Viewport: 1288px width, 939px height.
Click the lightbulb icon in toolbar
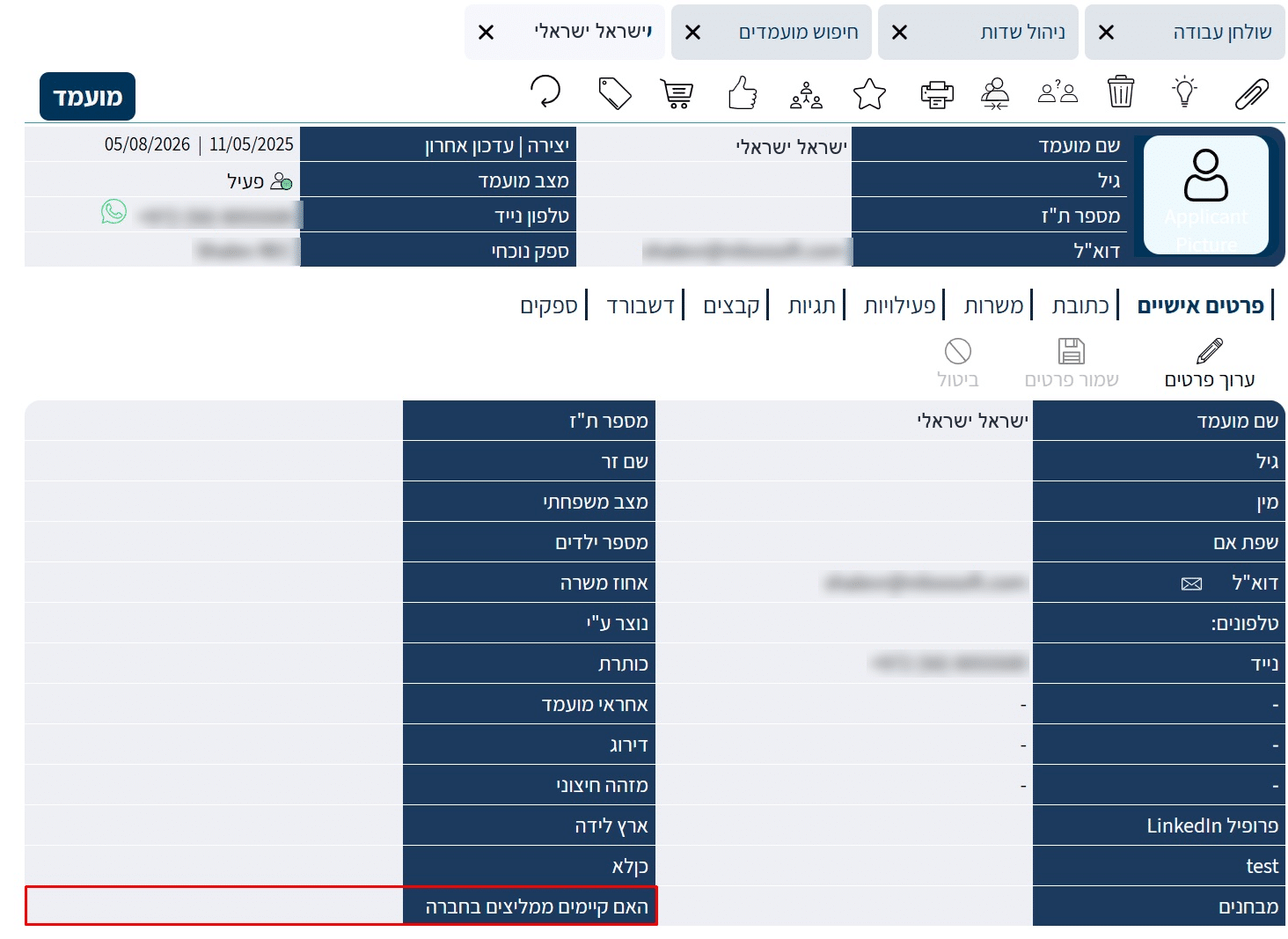coord(1185,92)
